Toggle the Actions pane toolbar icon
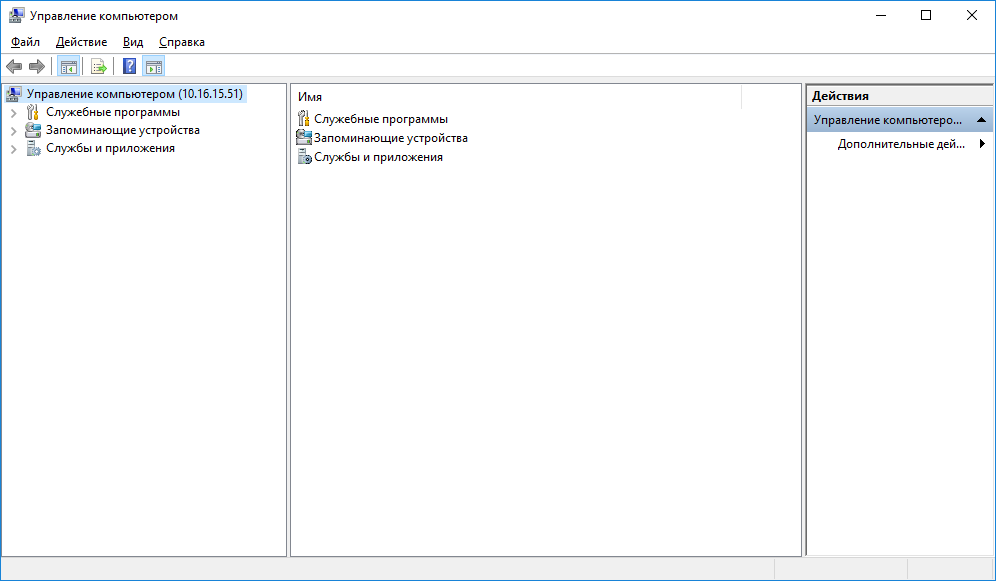The image size is (996, 581). coord(154,66)
